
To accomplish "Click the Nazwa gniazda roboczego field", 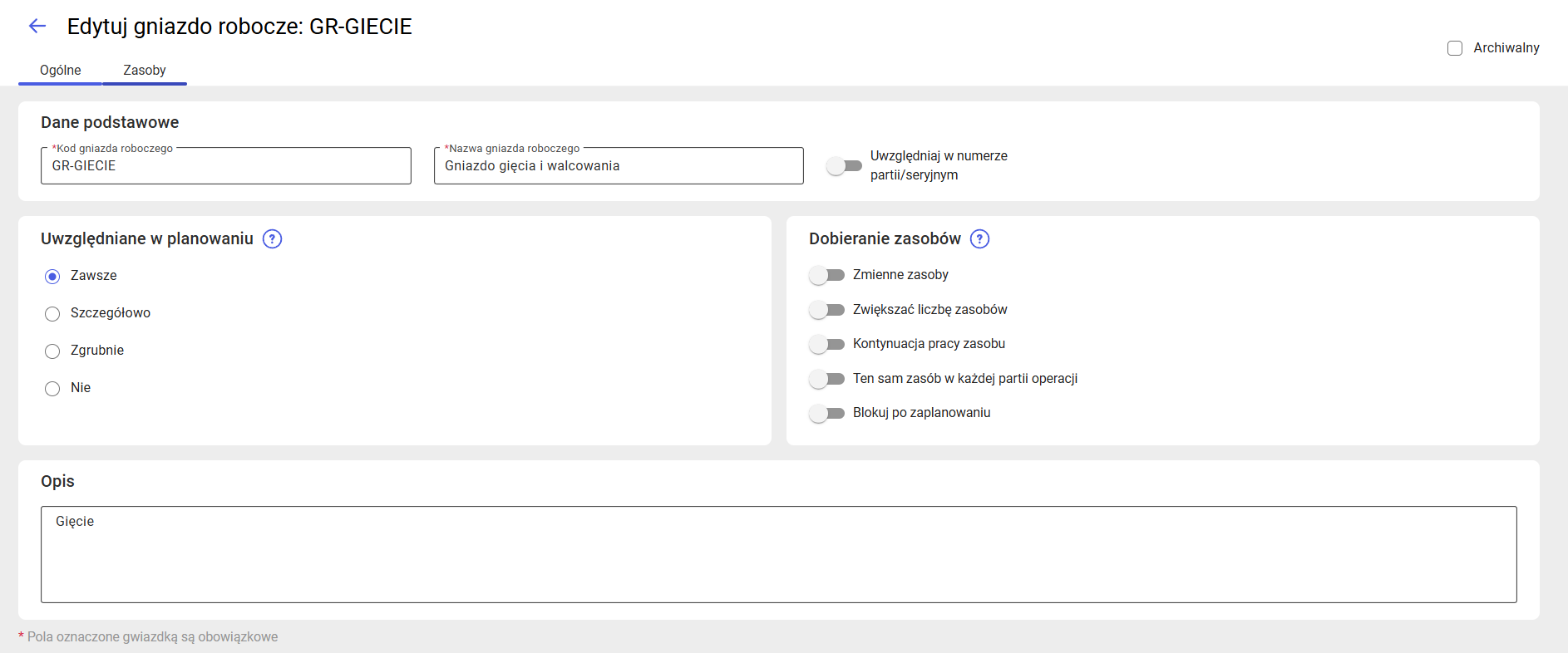I will tap(618, 166).
